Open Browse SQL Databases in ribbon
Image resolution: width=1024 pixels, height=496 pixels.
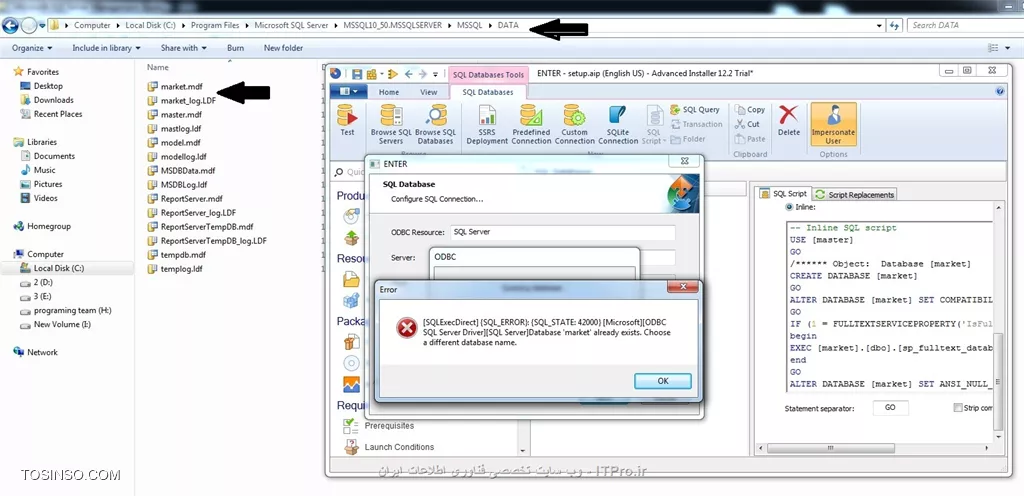[435, 125]
